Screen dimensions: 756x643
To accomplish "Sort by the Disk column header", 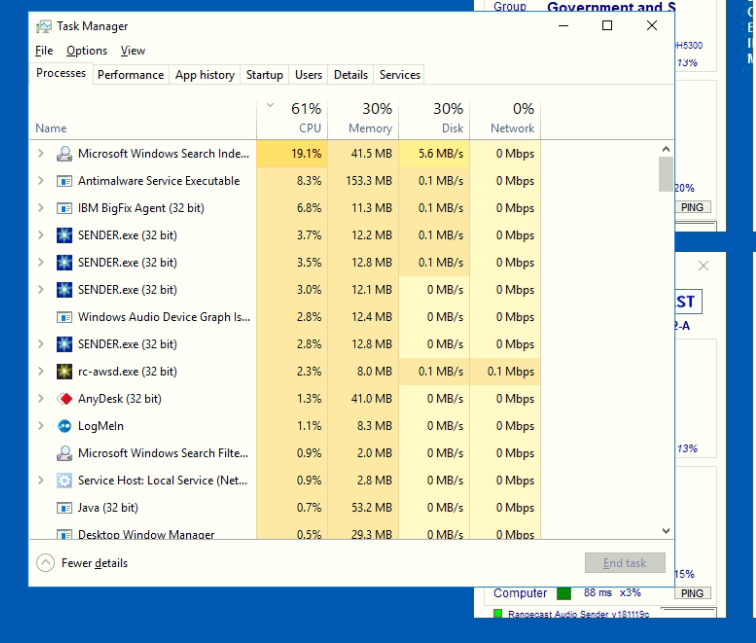I will pos(434,119).
